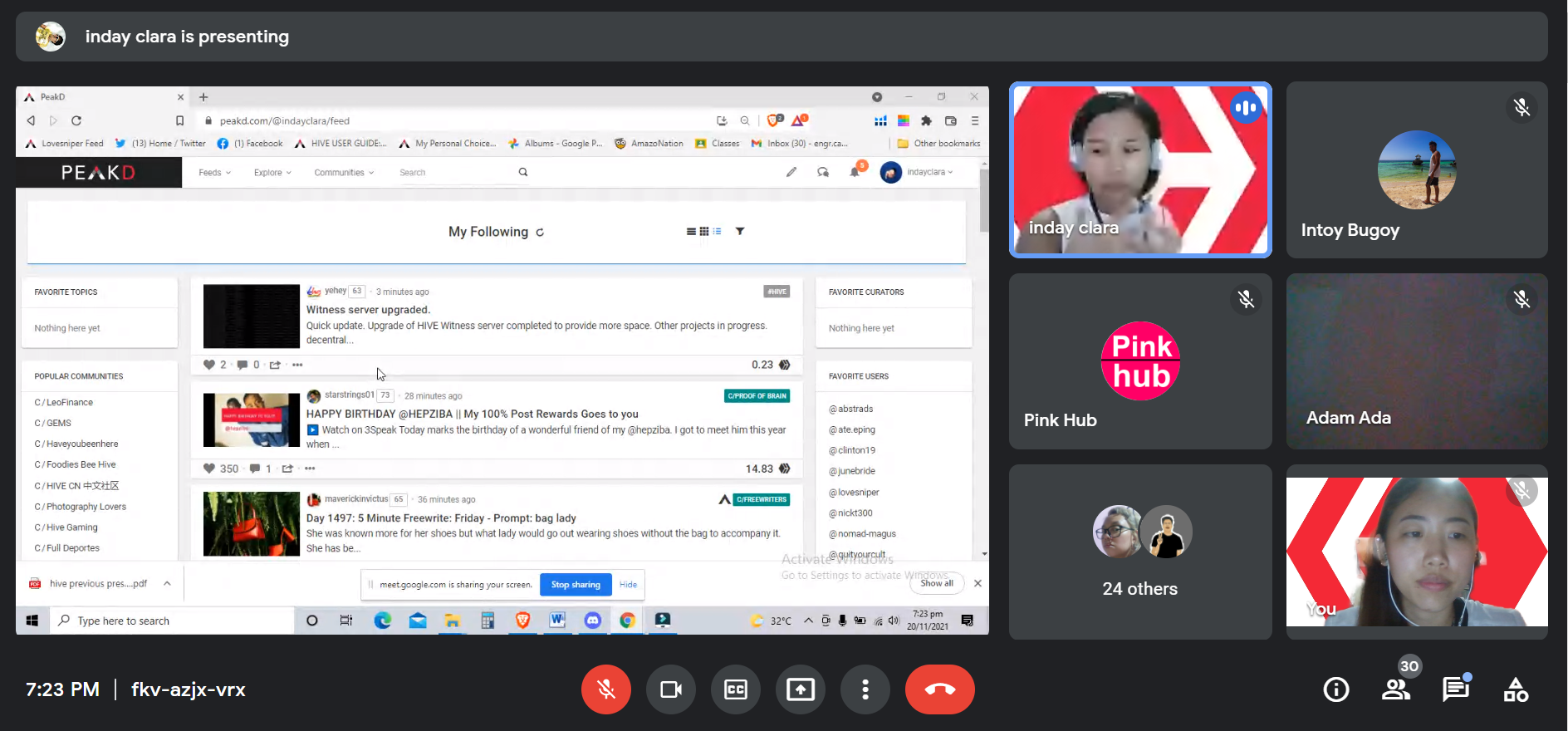Image resolution: width=1568 pixels, height=731 pixels.
Task: Click the Brave shields icon
Action: tap(774, 120)
